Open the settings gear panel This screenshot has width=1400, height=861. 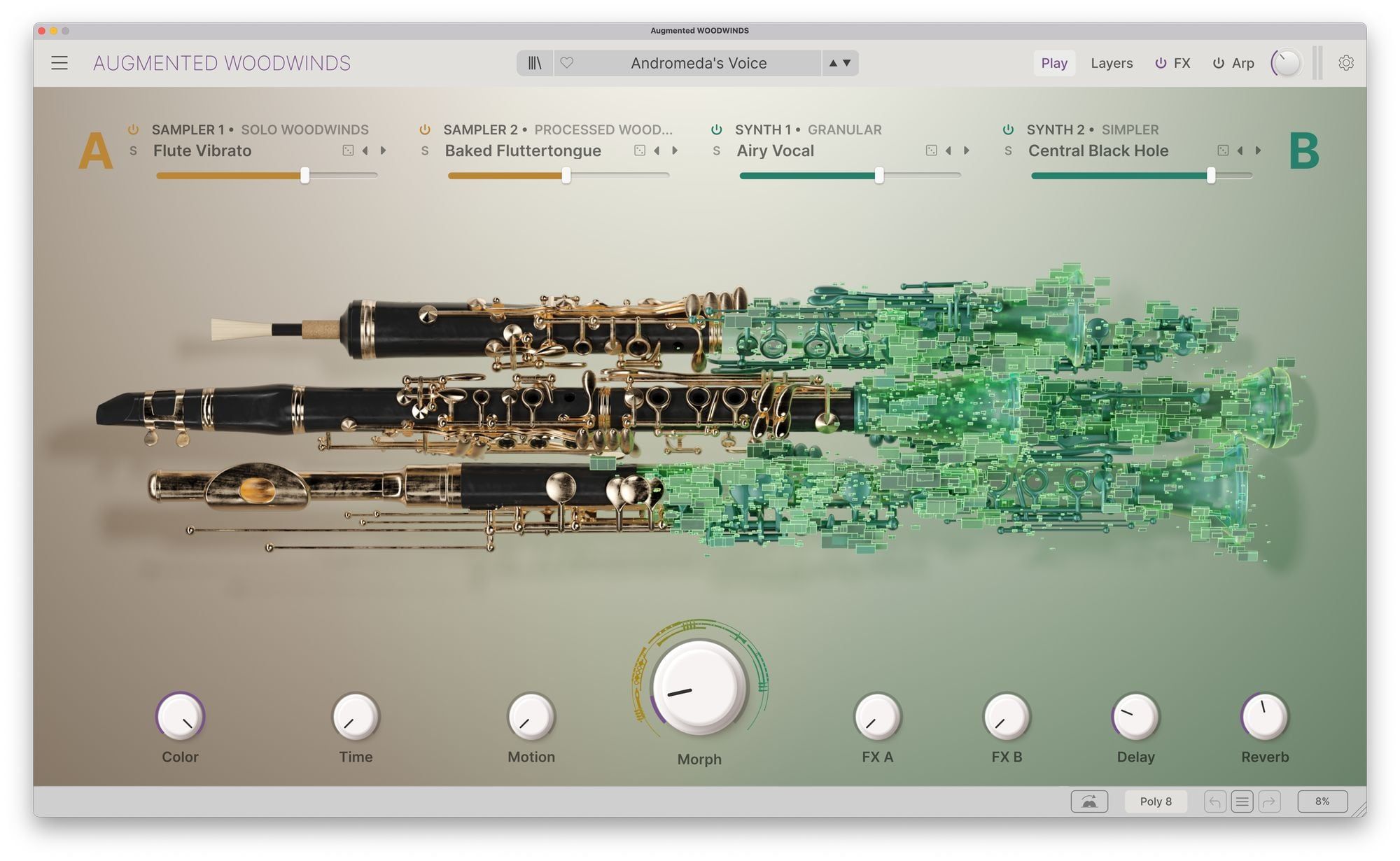[1345, 63]
